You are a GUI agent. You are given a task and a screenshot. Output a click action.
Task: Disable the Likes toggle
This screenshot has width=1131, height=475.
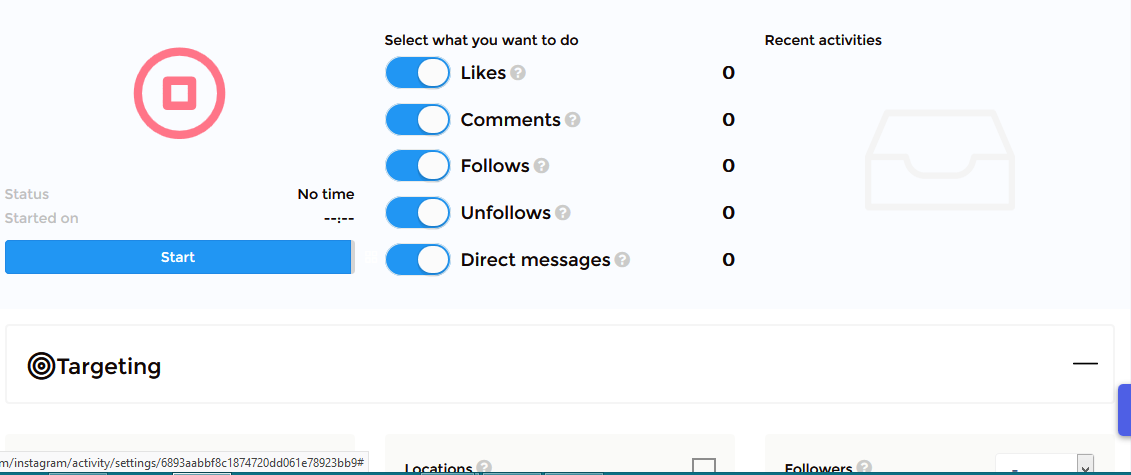tap(418, 73)
